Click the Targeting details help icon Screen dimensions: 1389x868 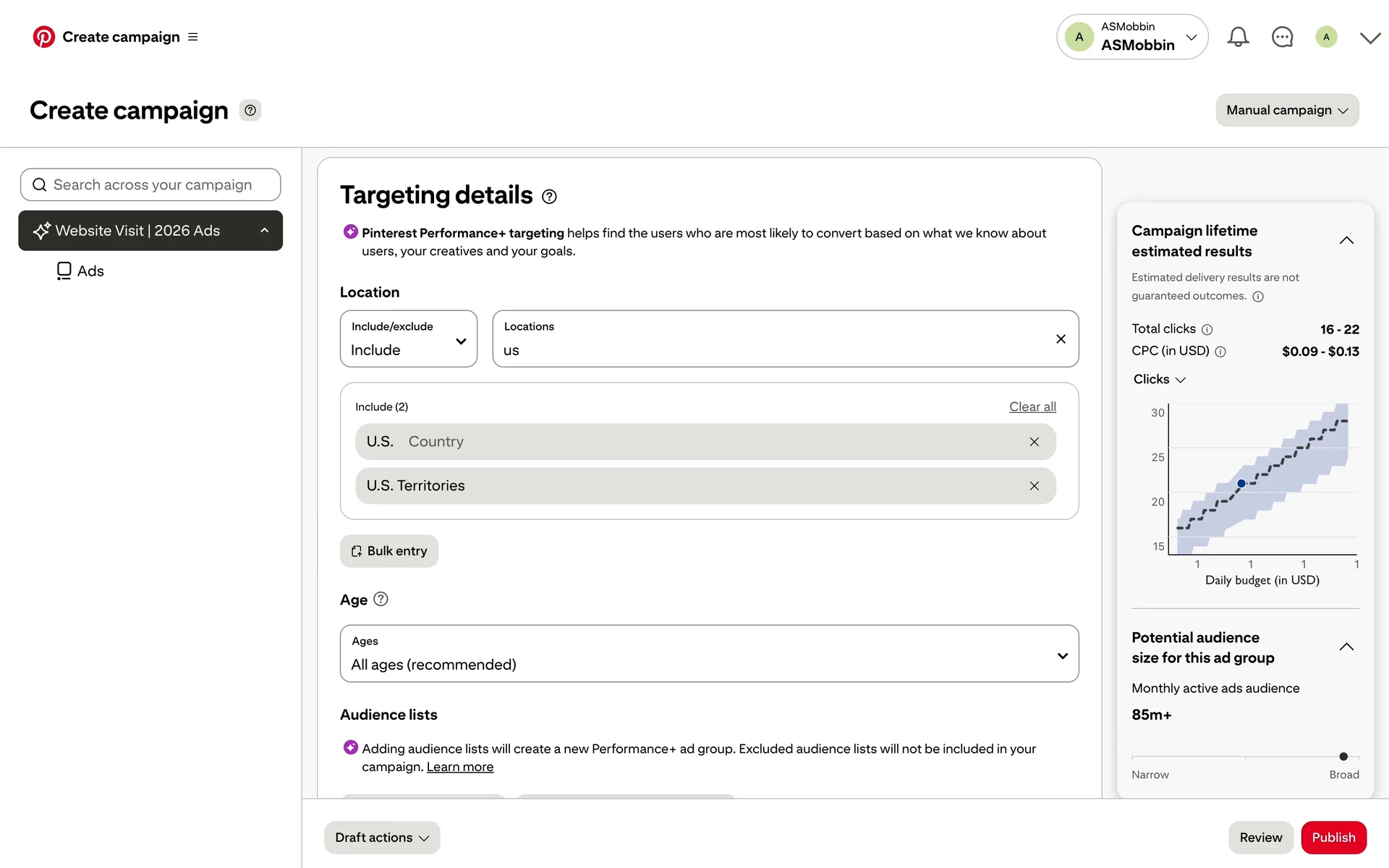tap(549, 197)
